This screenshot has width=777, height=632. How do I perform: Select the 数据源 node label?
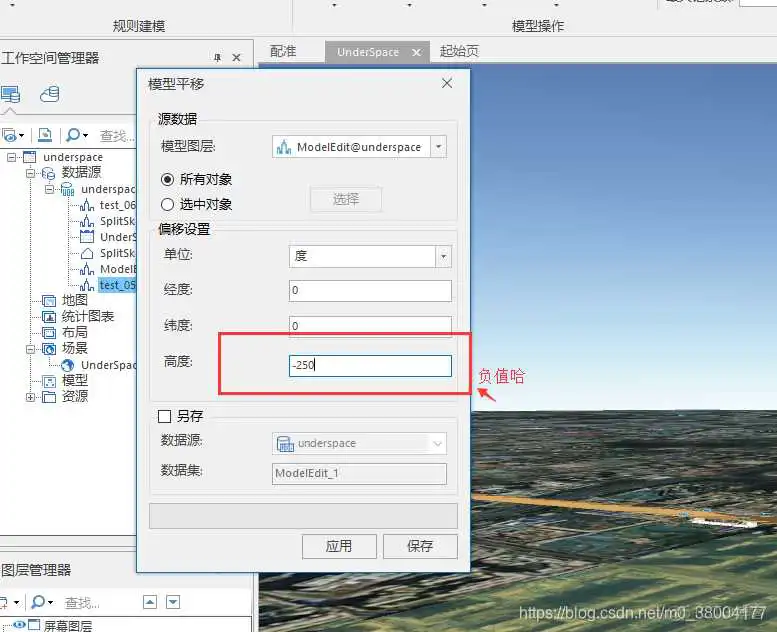point(81,172)
